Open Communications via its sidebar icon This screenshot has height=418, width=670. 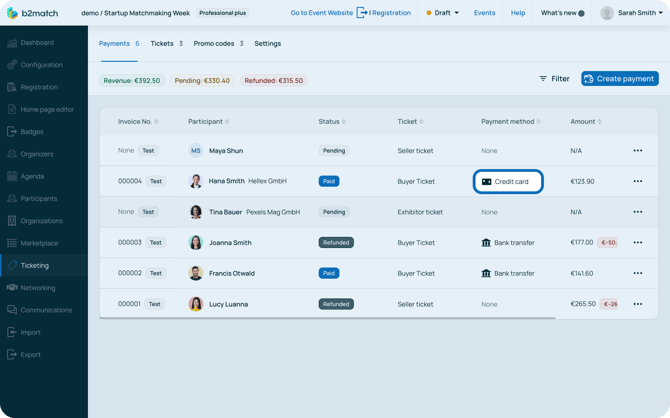12,310
